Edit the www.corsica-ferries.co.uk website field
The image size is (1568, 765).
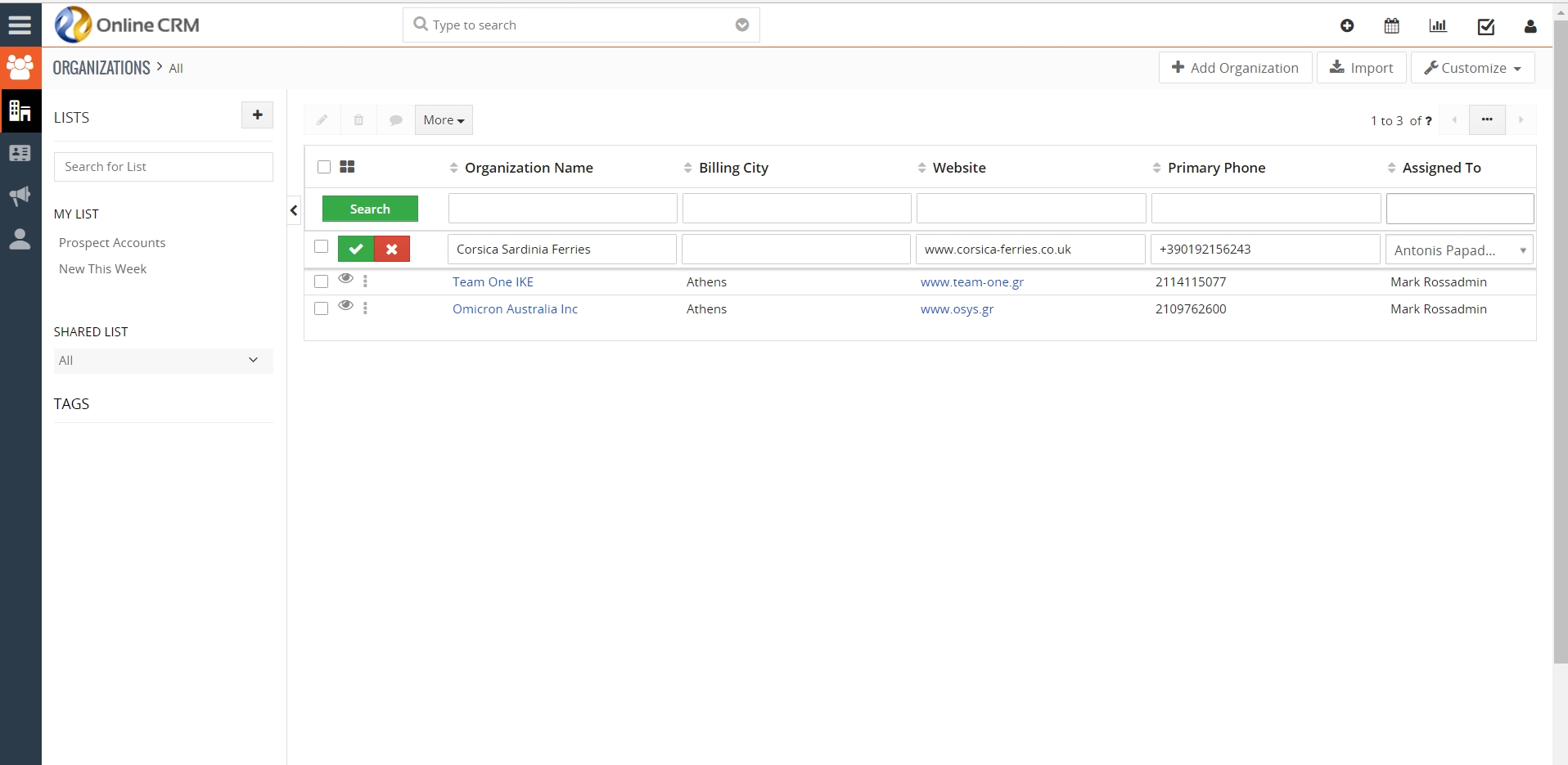(1030, 250)
